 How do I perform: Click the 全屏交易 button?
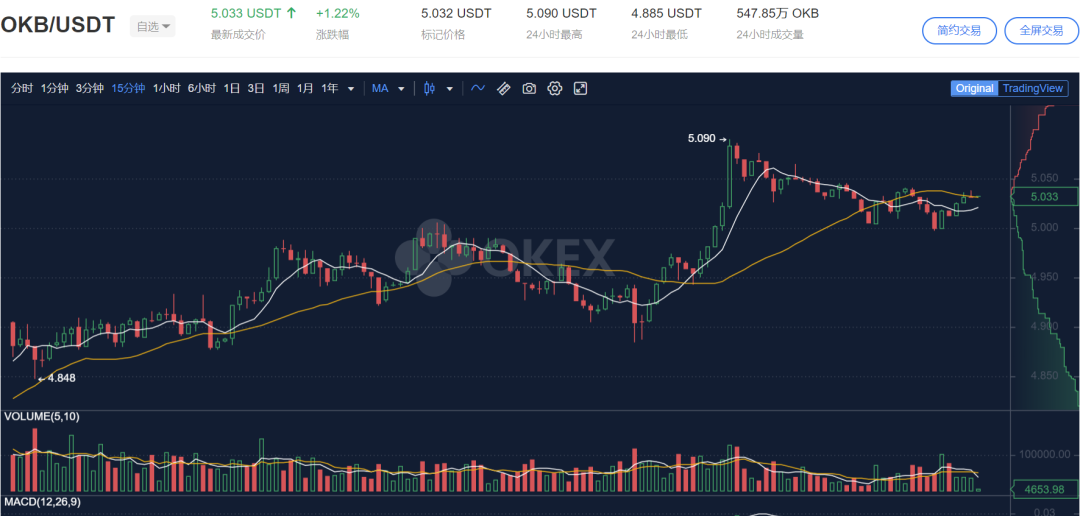pos(1041,30)
